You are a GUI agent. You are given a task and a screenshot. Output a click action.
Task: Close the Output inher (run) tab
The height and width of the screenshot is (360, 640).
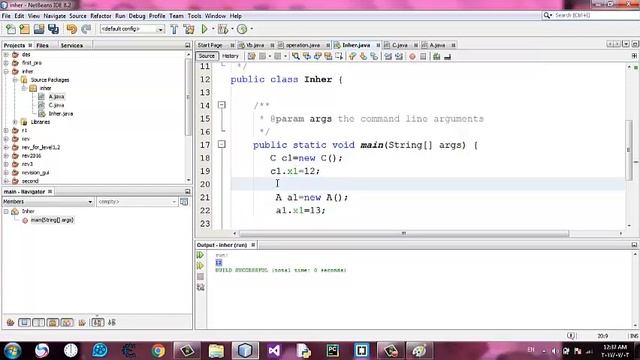tap(253, 245)
